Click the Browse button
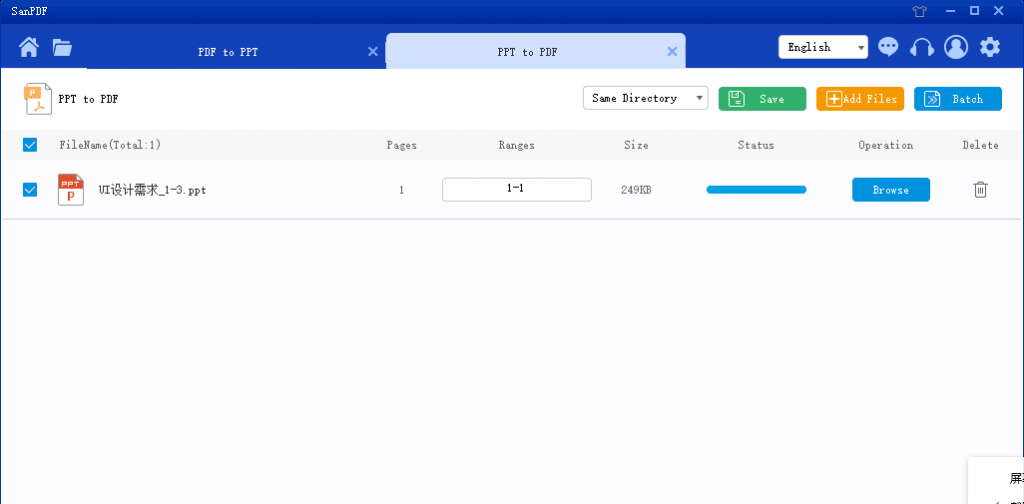 [891, 190]
